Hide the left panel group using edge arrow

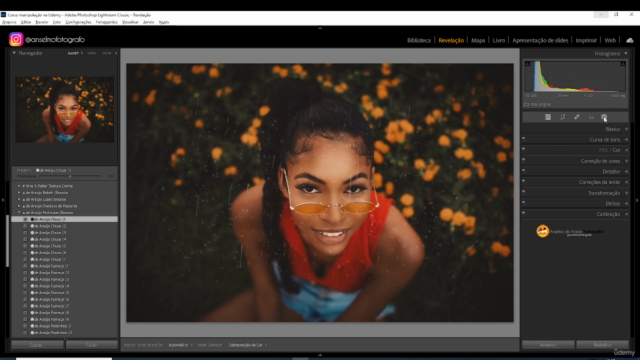tap(2, 200)
